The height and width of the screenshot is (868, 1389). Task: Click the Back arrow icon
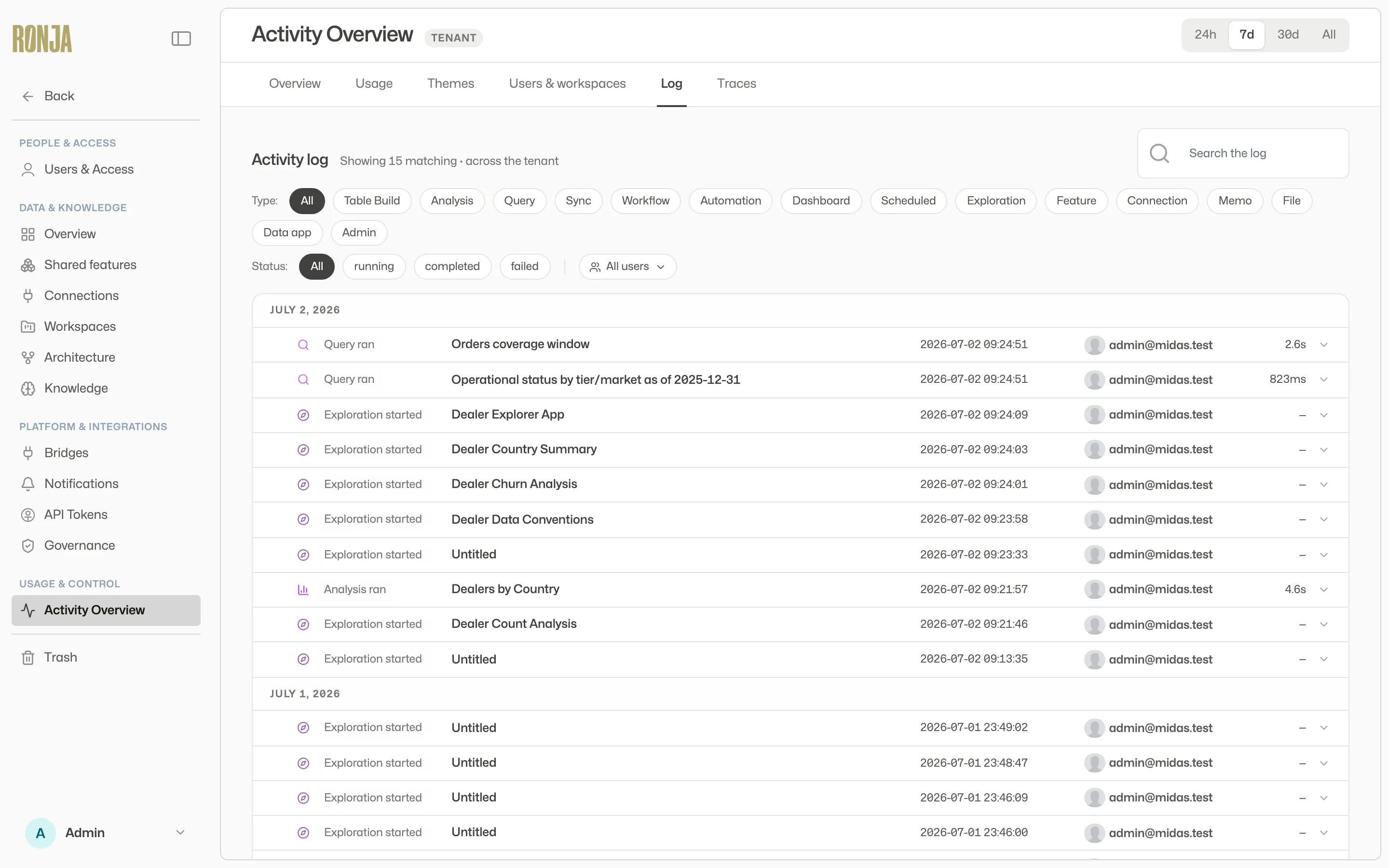pos(27,96)
